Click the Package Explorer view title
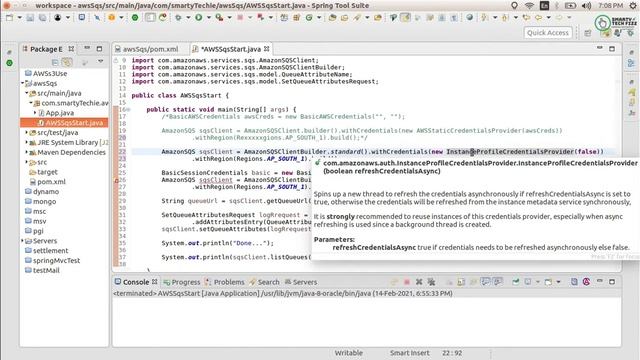The height and width of the screenshot is (360, 640). point(46,49)
